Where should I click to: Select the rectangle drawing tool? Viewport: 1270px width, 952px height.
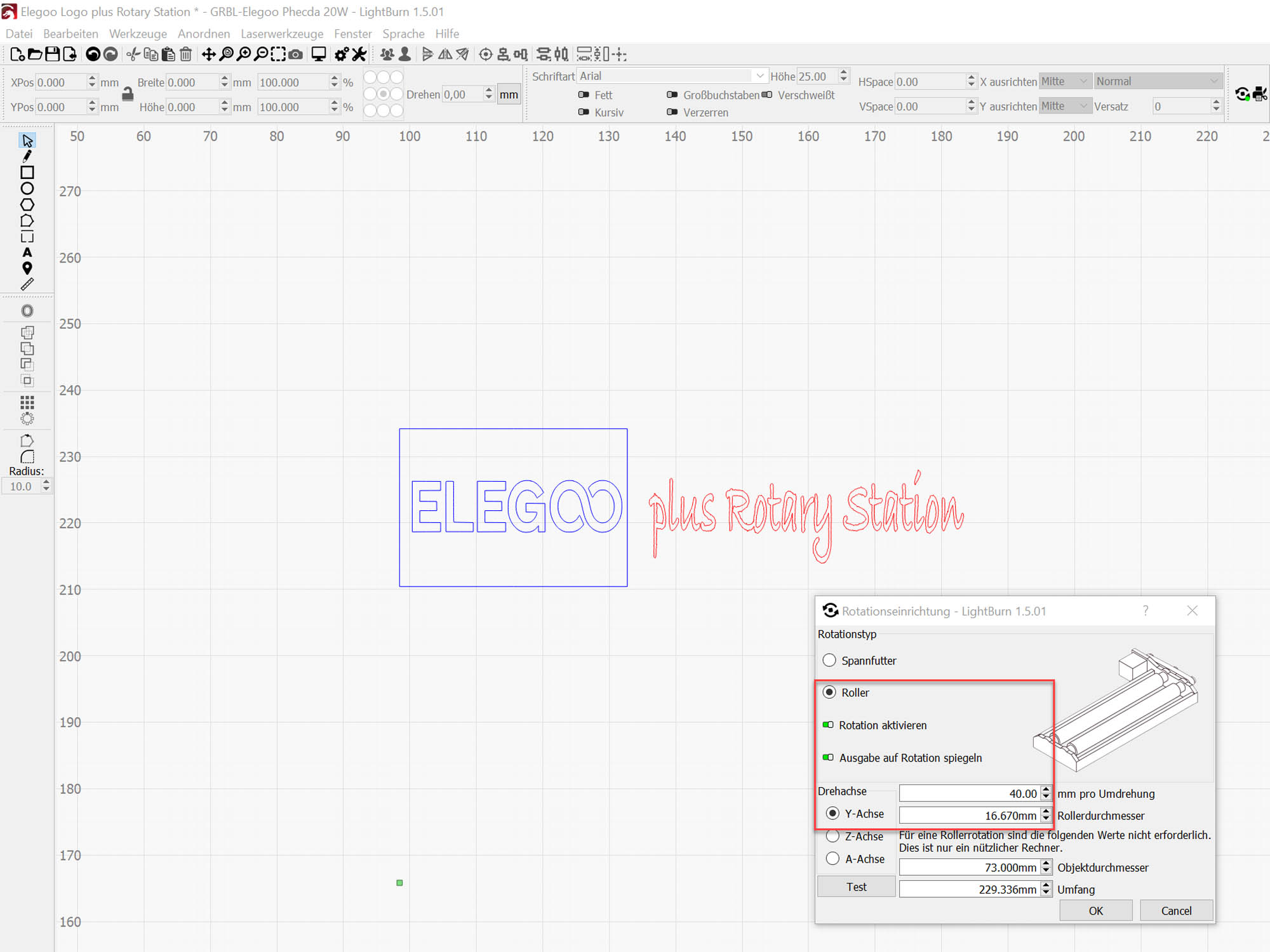27,173
